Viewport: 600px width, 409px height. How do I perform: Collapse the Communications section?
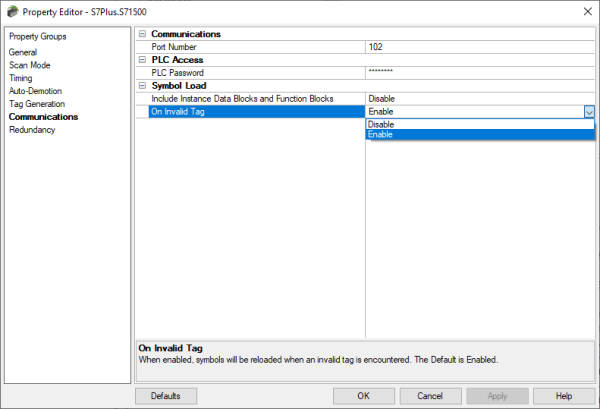142,34
